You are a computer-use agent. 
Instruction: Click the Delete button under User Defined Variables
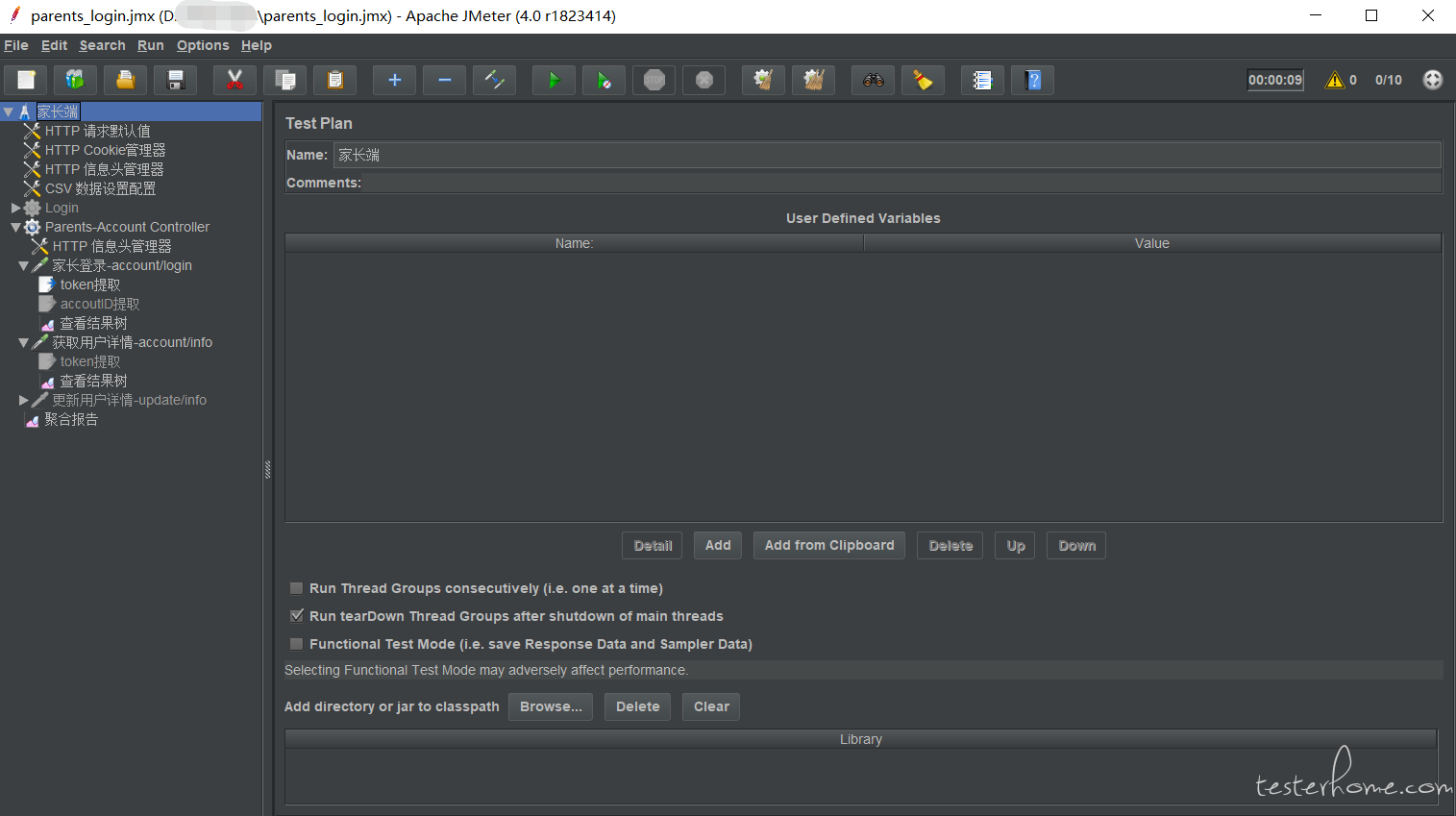pos(950,545)
